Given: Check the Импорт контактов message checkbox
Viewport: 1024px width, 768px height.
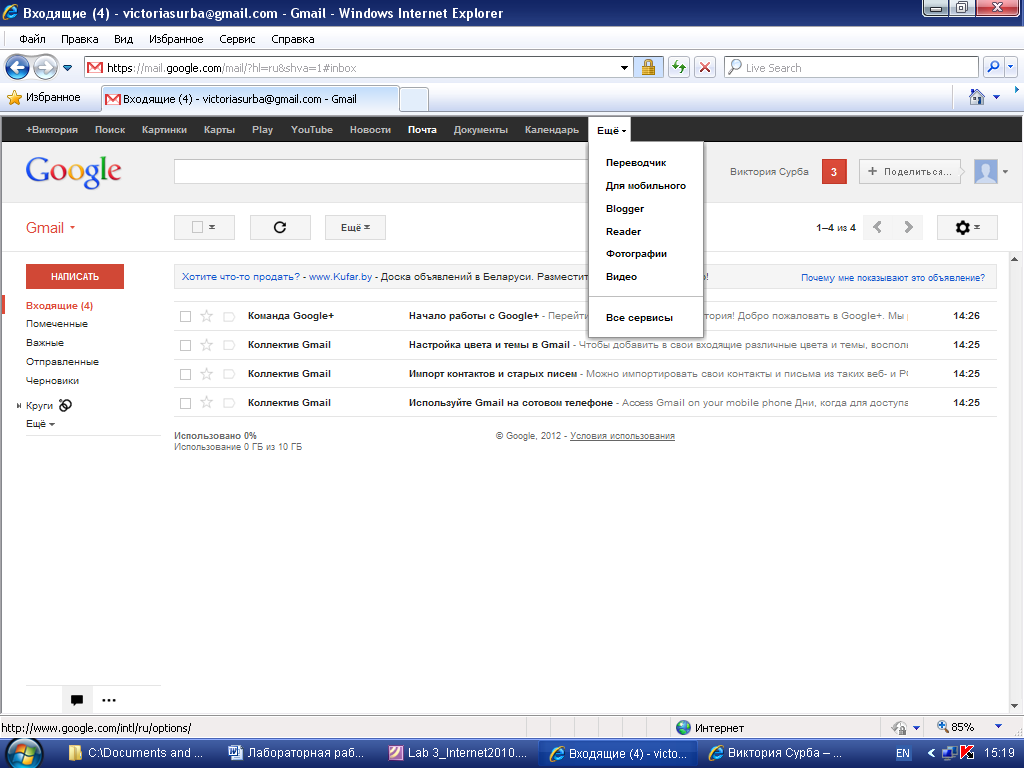Looking at the screenshot, I should 185,374.
